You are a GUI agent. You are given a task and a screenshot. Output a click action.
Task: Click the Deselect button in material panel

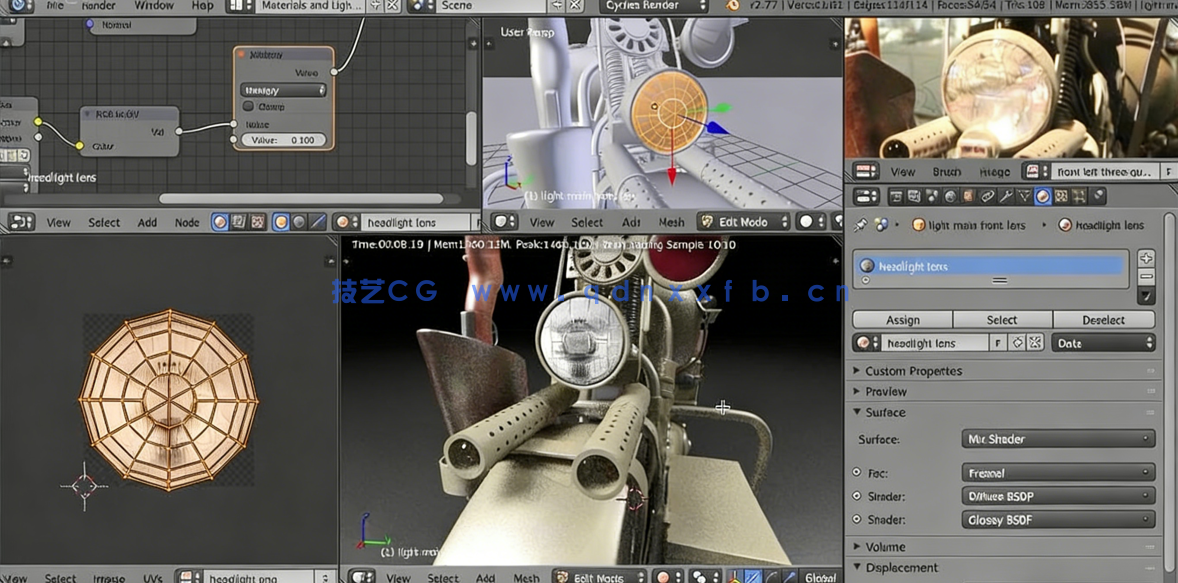[x=1104, y=319]
